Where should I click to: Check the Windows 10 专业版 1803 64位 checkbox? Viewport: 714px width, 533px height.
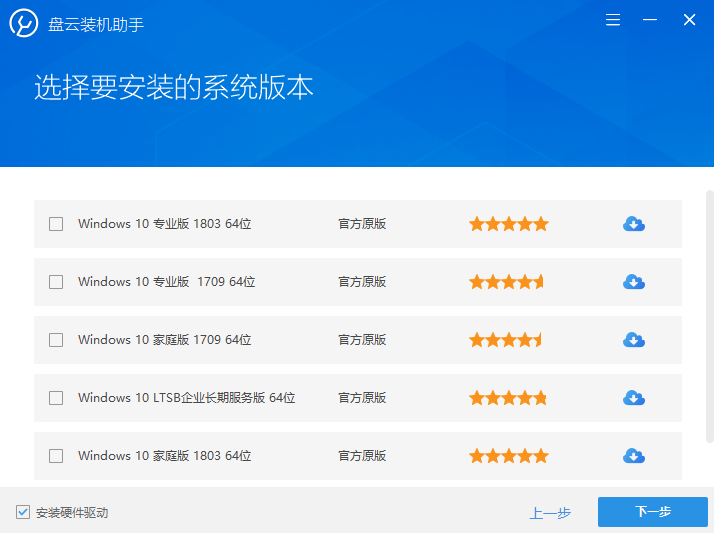[56, 224]
